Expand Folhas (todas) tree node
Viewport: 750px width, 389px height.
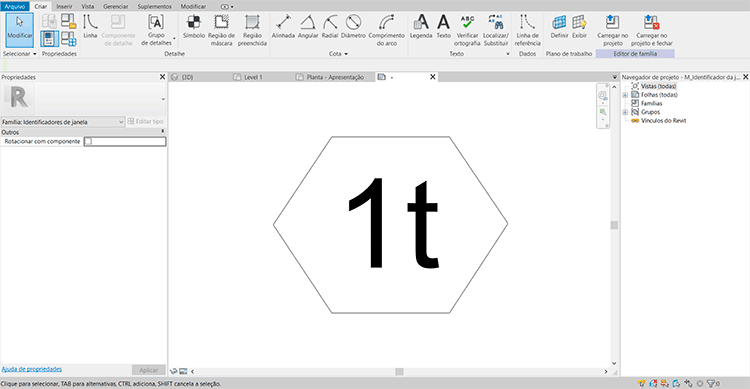tap(625, 95)
